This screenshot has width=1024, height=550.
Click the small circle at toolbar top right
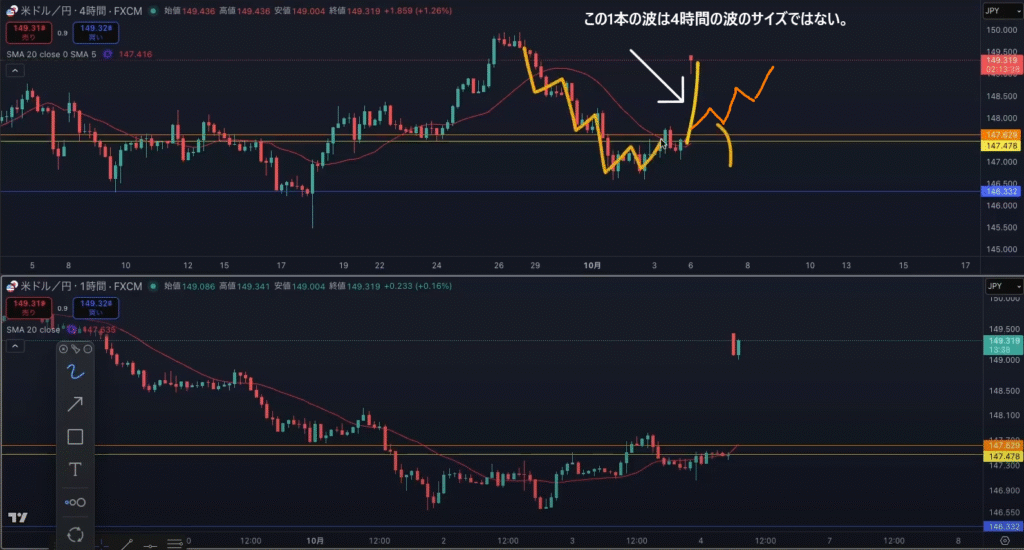point(87,349)
